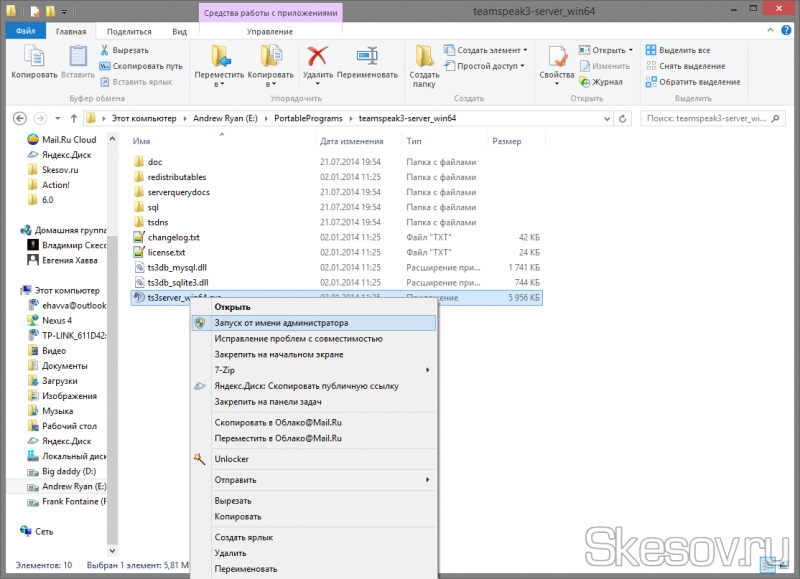
Task: Open the Создать элемент dropdown
Action: coord(489,50)
